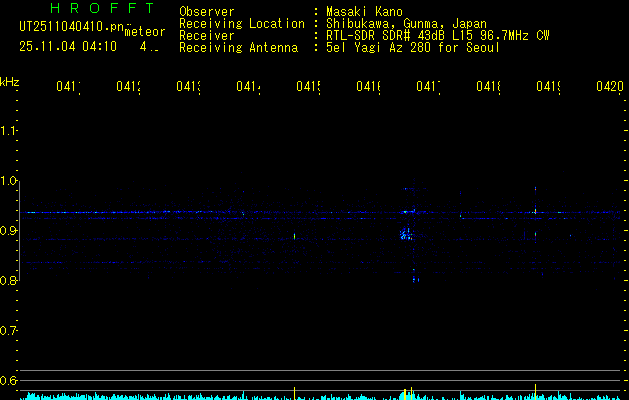Click the 0412 time marker

coord(128,86)
